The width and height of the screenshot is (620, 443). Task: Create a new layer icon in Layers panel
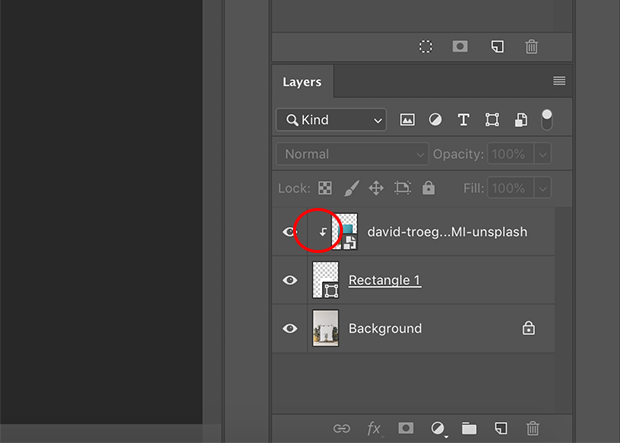pos(501,428)
